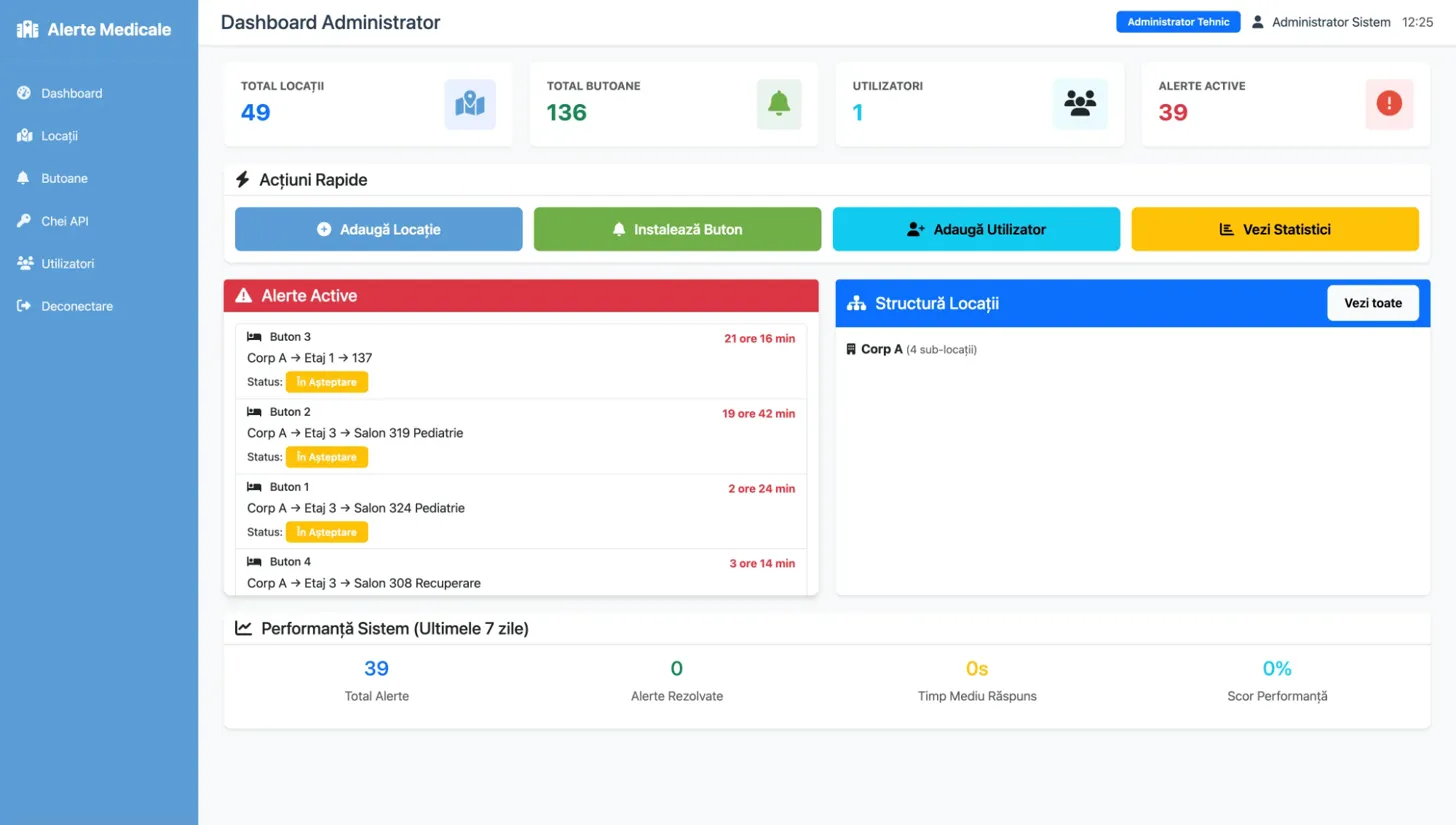Click the red alert circle icon

pos(1388,101)
